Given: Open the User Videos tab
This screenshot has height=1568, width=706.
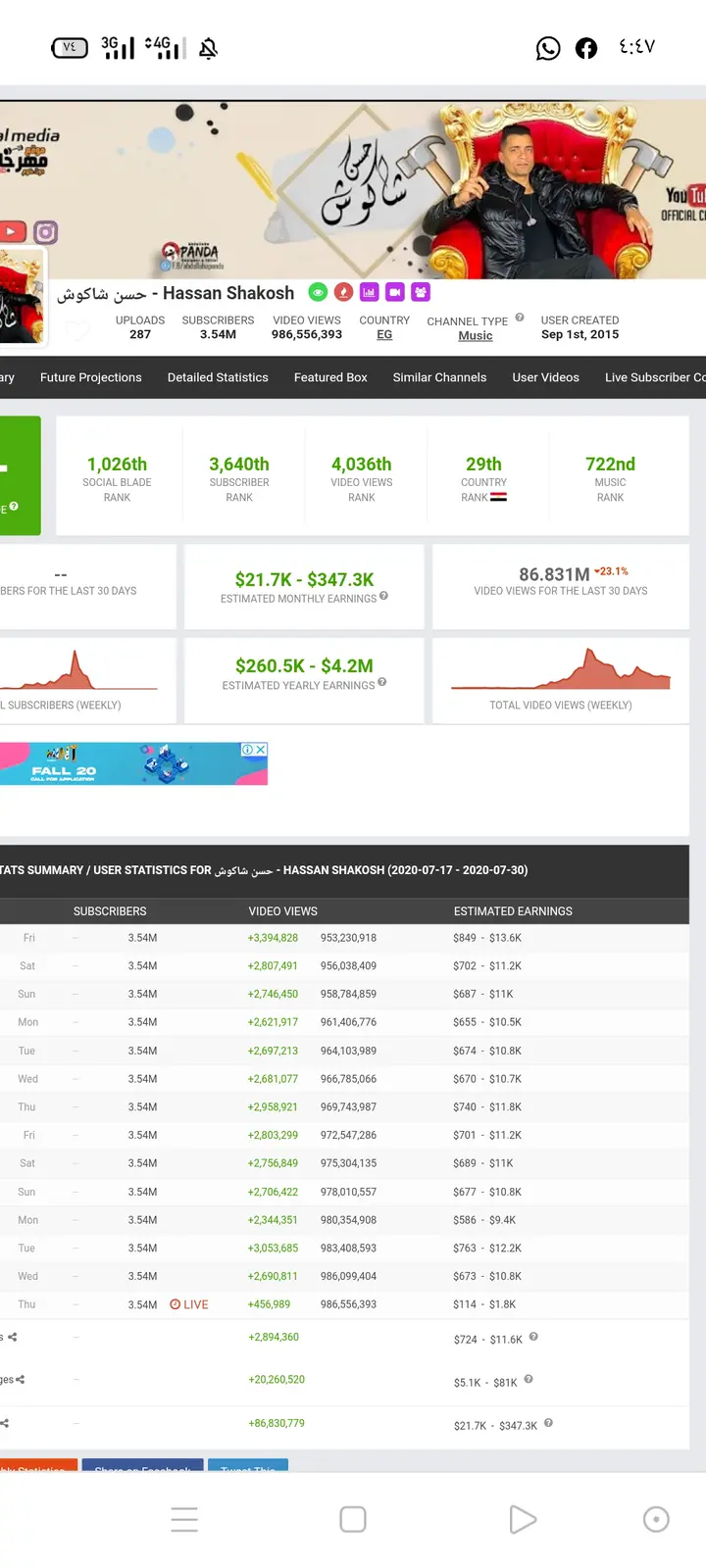Looking at the screenshot, I should pos(545,377).
